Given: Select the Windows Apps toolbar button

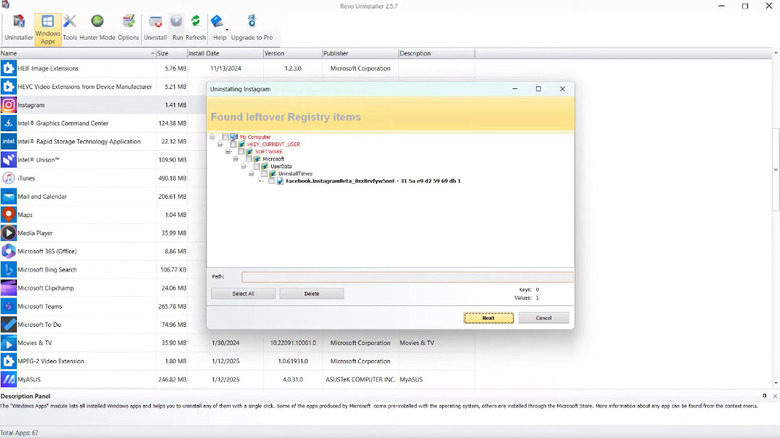Looking at the screenshot, I should [48, 29].
